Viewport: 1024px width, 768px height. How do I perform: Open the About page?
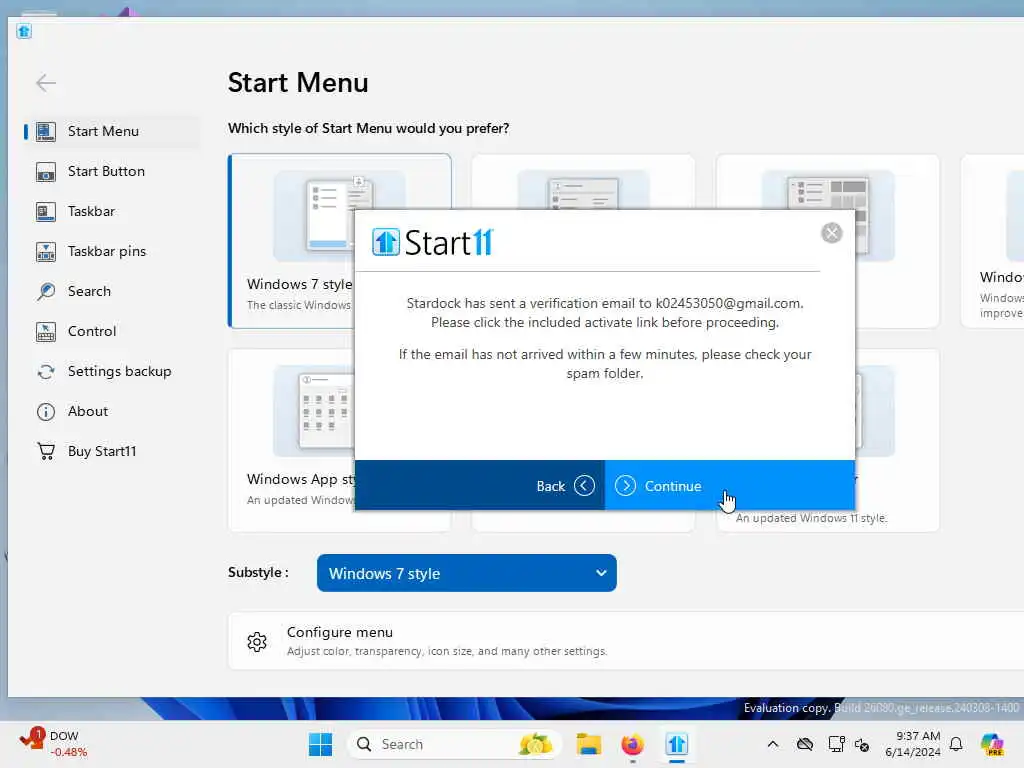pos(111,411)
